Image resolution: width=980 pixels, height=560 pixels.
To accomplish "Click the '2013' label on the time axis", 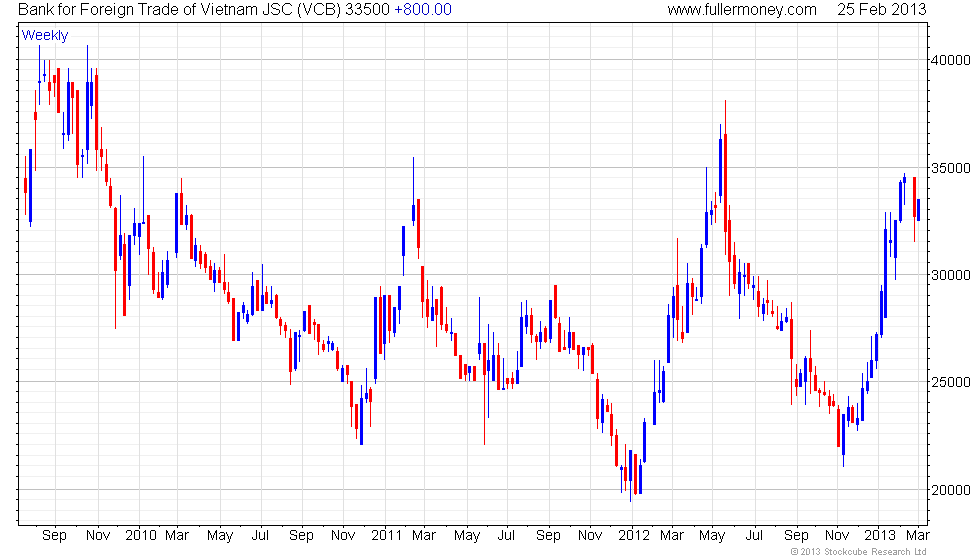I will click(880, 536).
